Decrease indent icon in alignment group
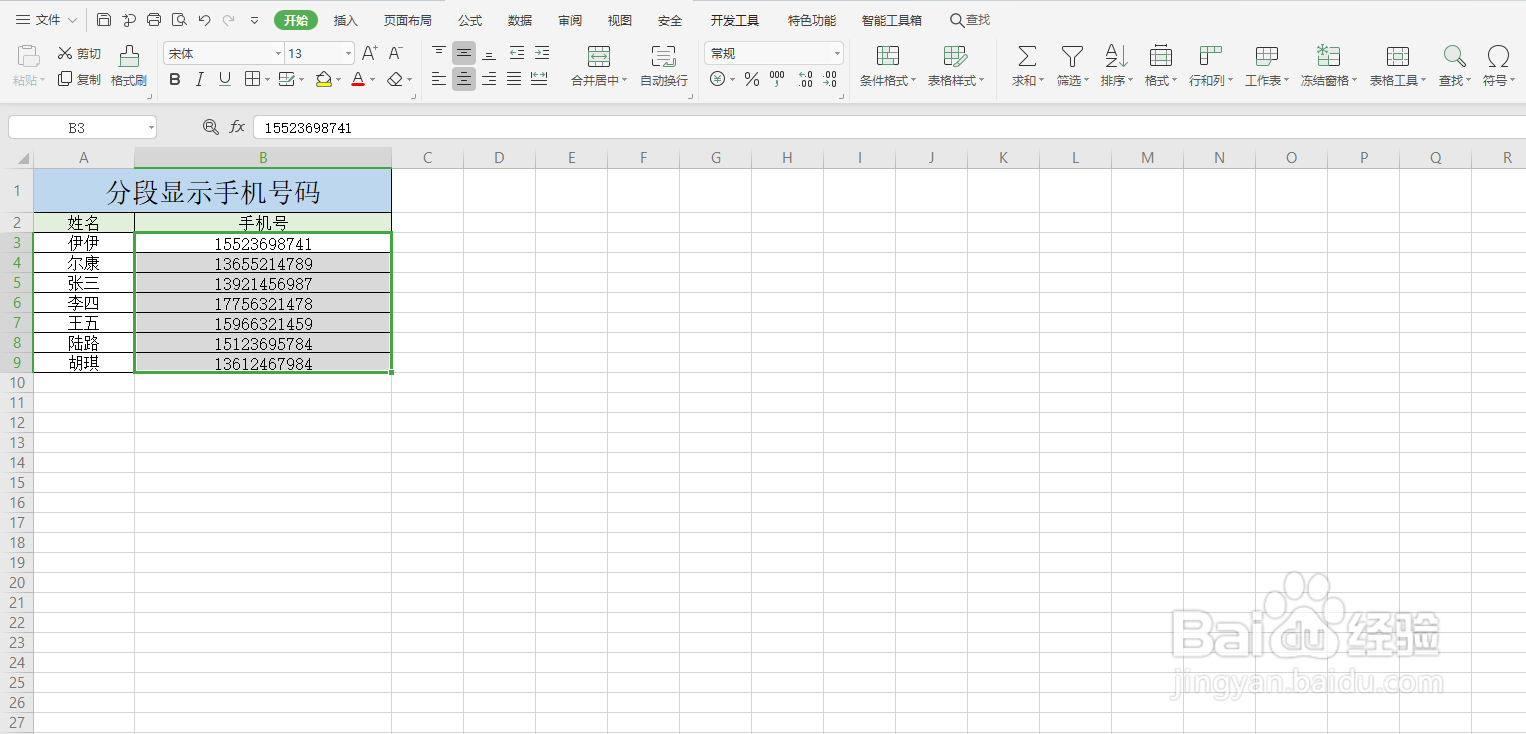This screenshot has height=734, width=1526. [517, 53]
